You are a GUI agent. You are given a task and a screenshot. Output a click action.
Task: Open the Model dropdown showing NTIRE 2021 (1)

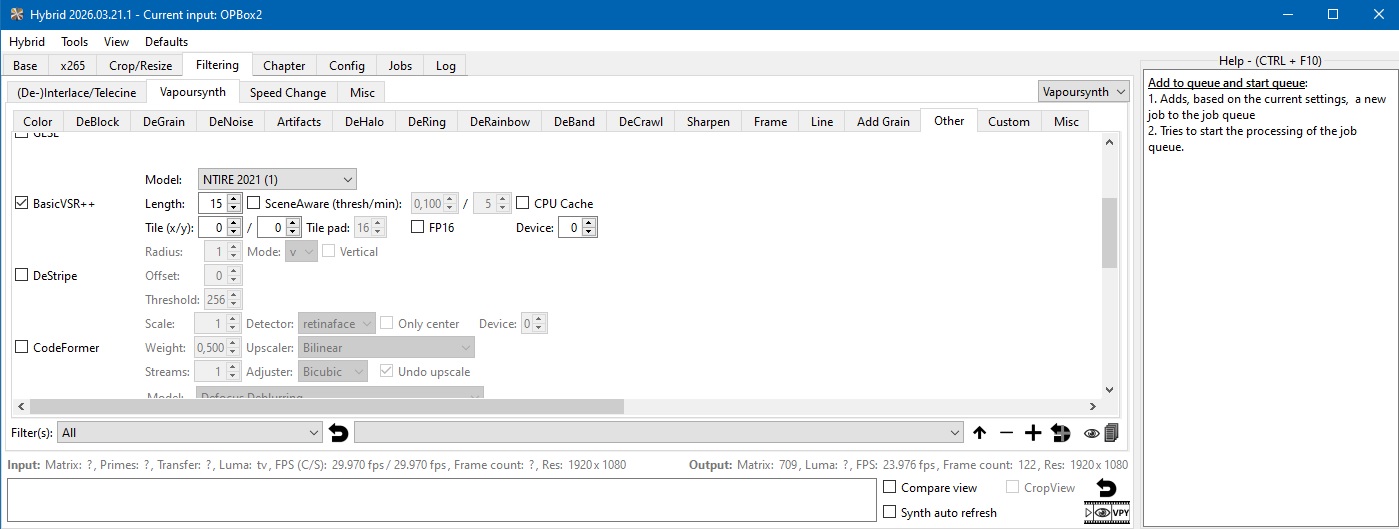click(277, 179)
